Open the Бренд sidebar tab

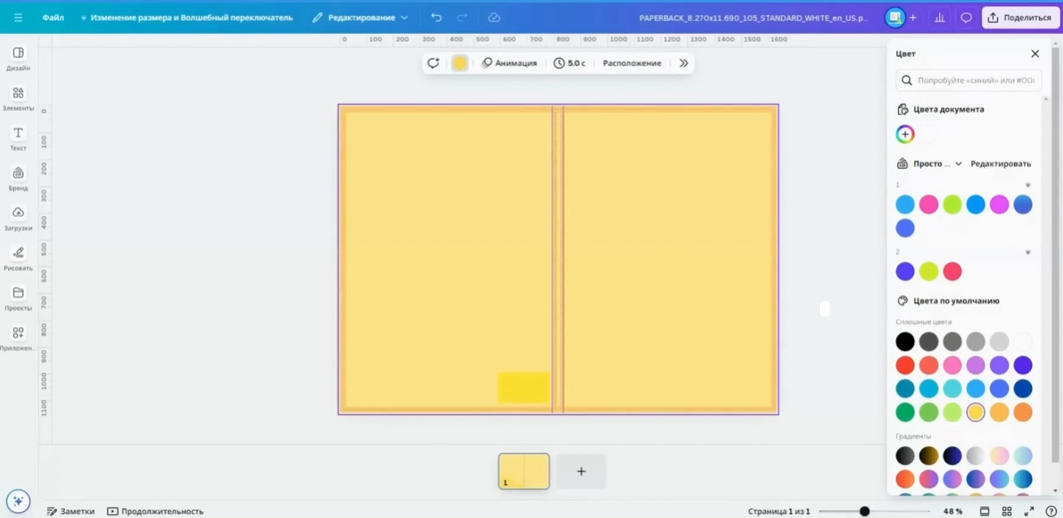click(18, 178)
